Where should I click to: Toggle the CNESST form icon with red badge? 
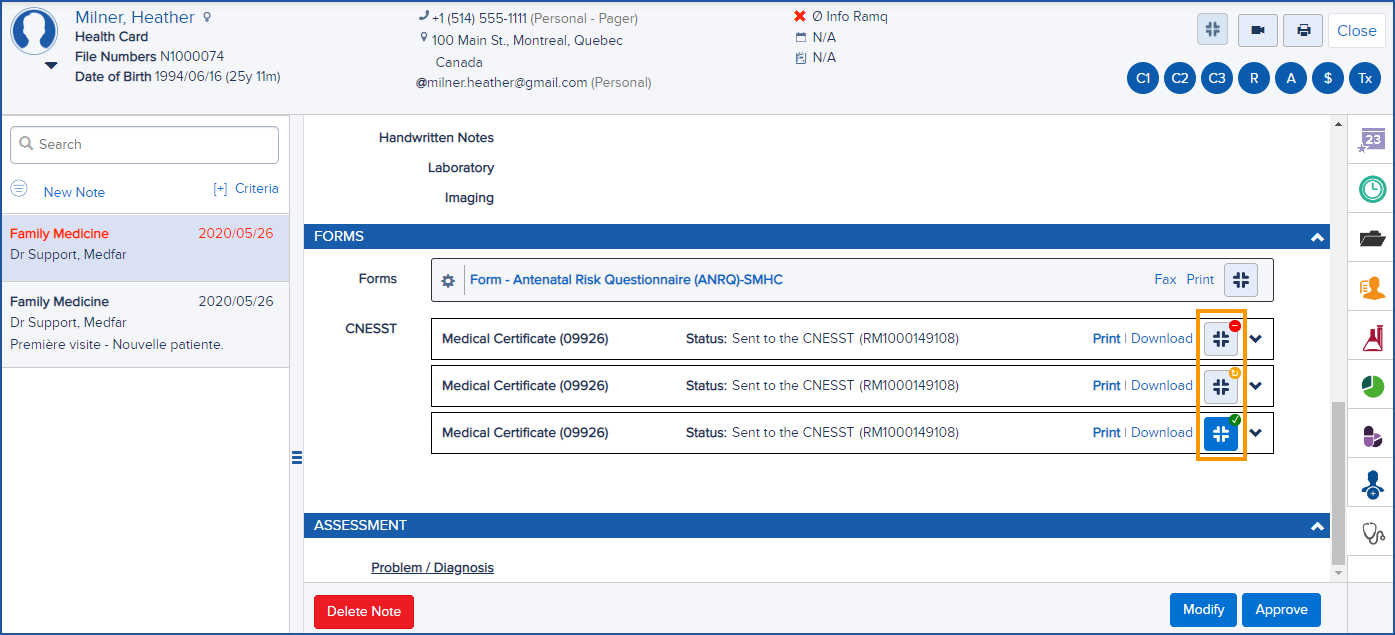point(1220,338)
